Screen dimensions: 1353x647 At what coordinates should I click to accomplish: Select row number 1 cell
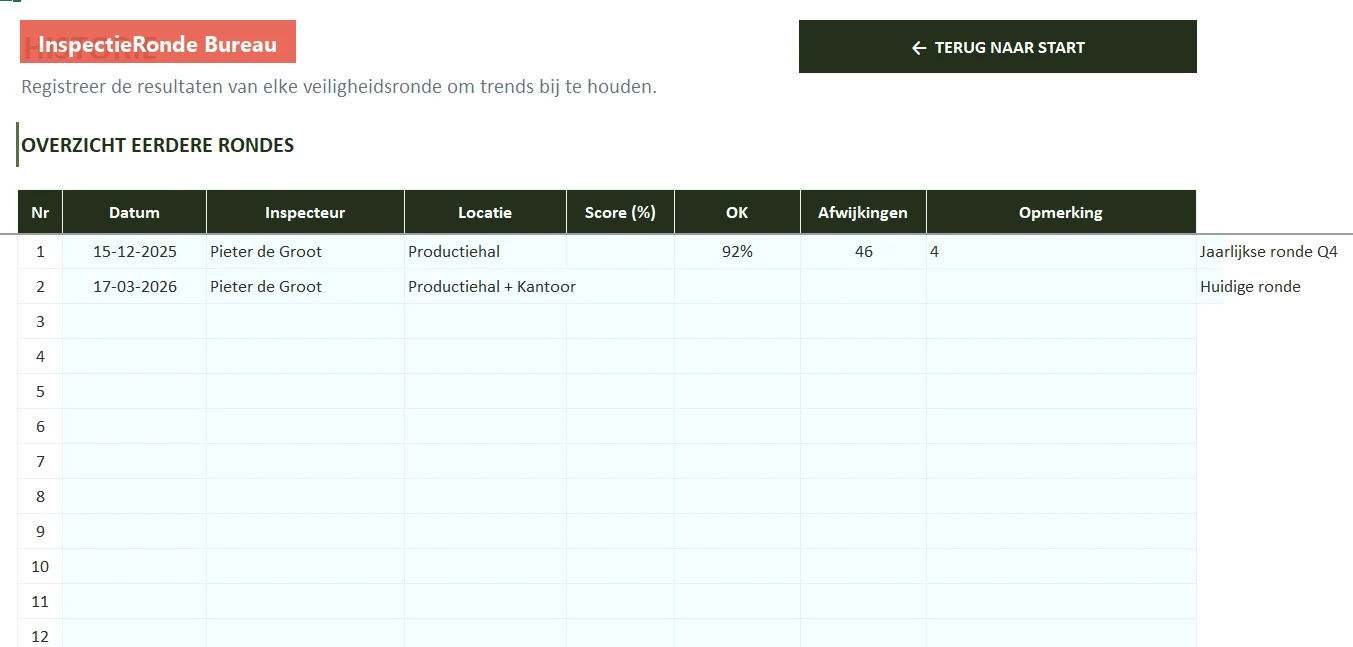[x=40, y=252]
